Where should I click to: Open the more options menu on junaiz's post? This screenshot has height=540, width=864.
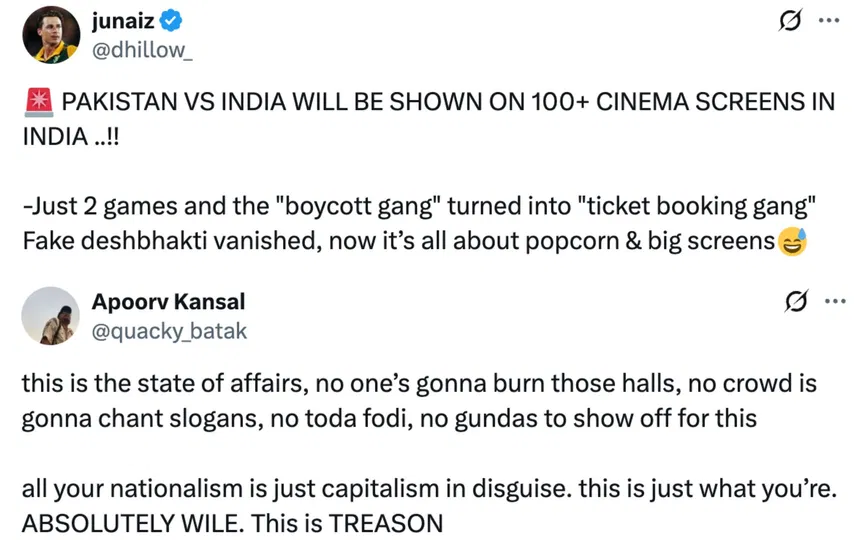tap(829, 22)
